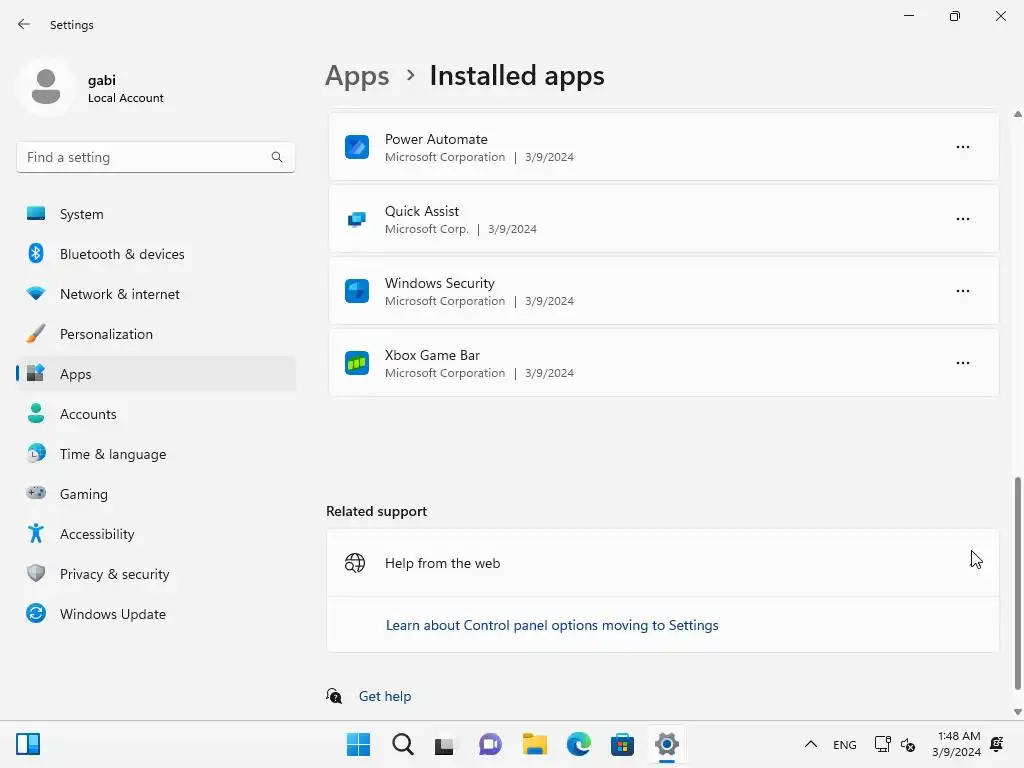Click the Get help link
The image size is (1024, 768).
coord(385,696)
